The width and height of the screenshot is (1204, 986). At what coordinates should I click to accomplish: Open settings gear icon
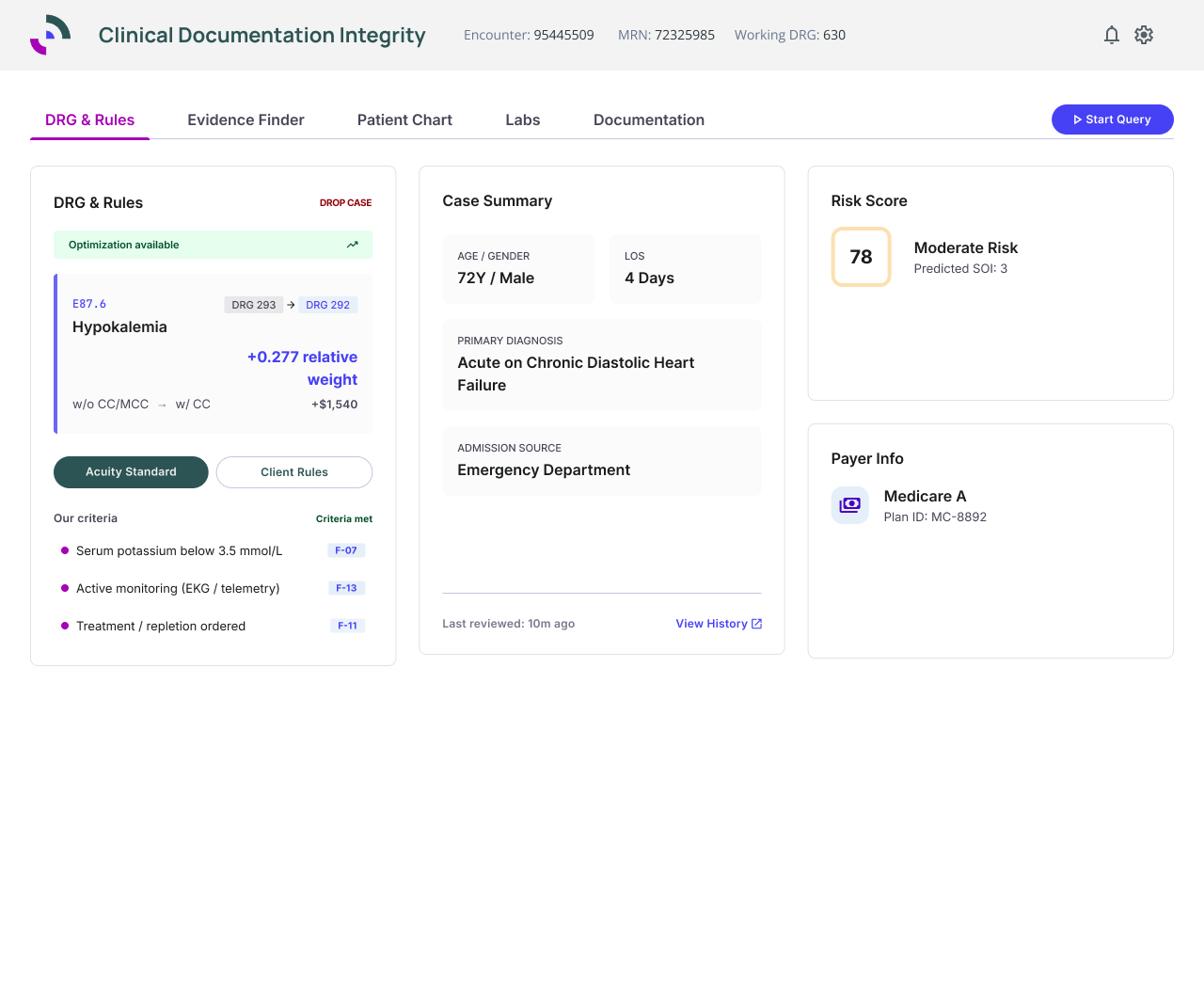tap(1144, 35)
